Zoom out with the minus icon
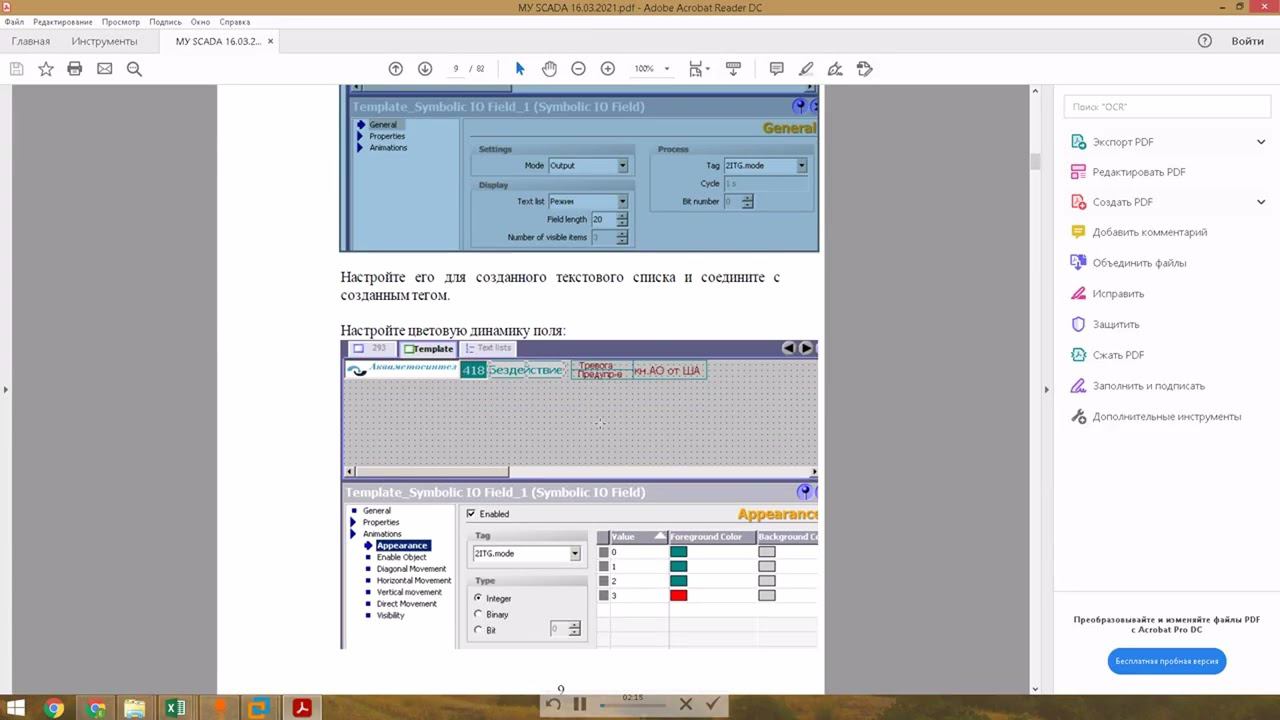 pyautogui.click(x=578, y=69)
